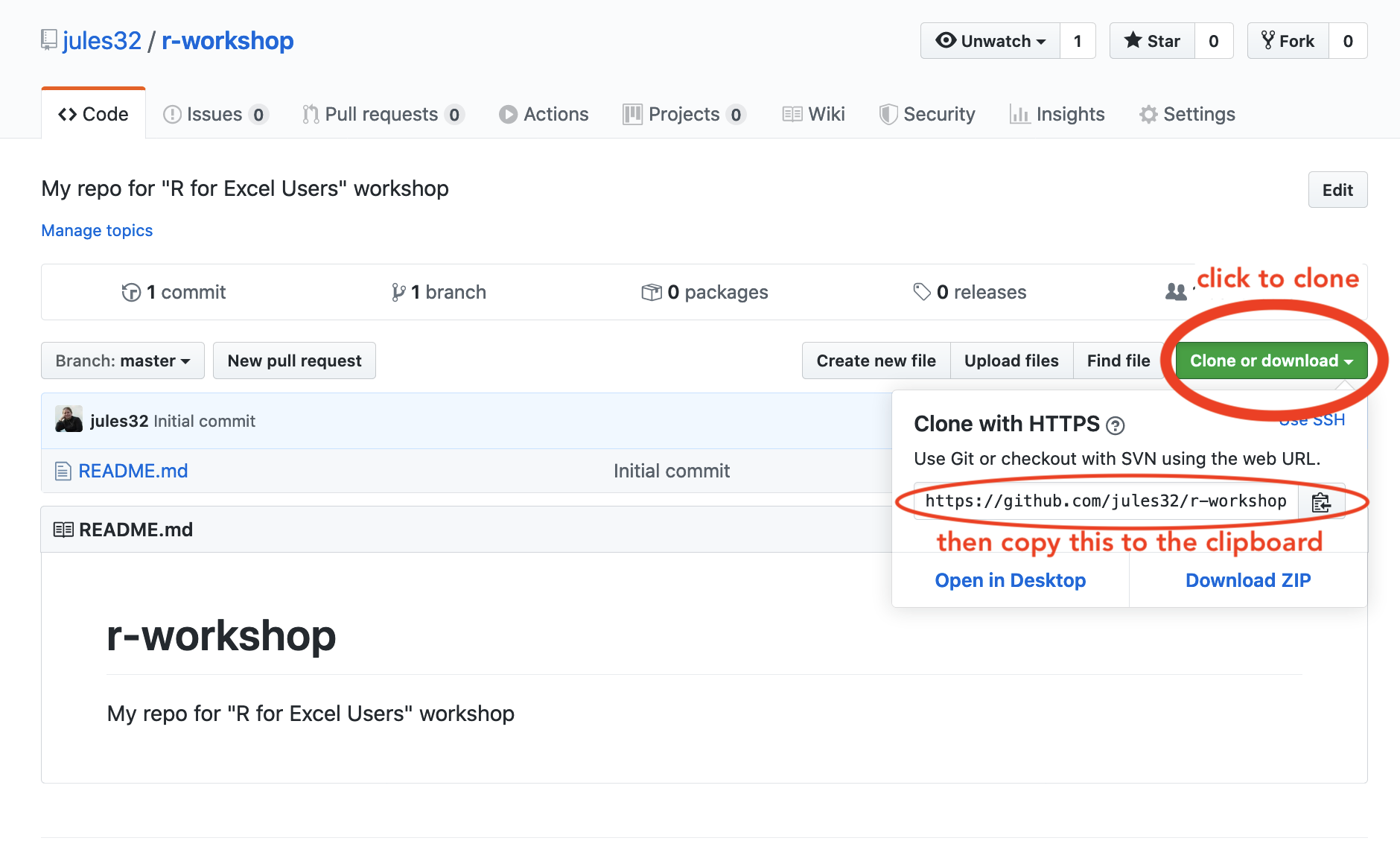
Task: Click Create new file
Action: tap(876, 361)
